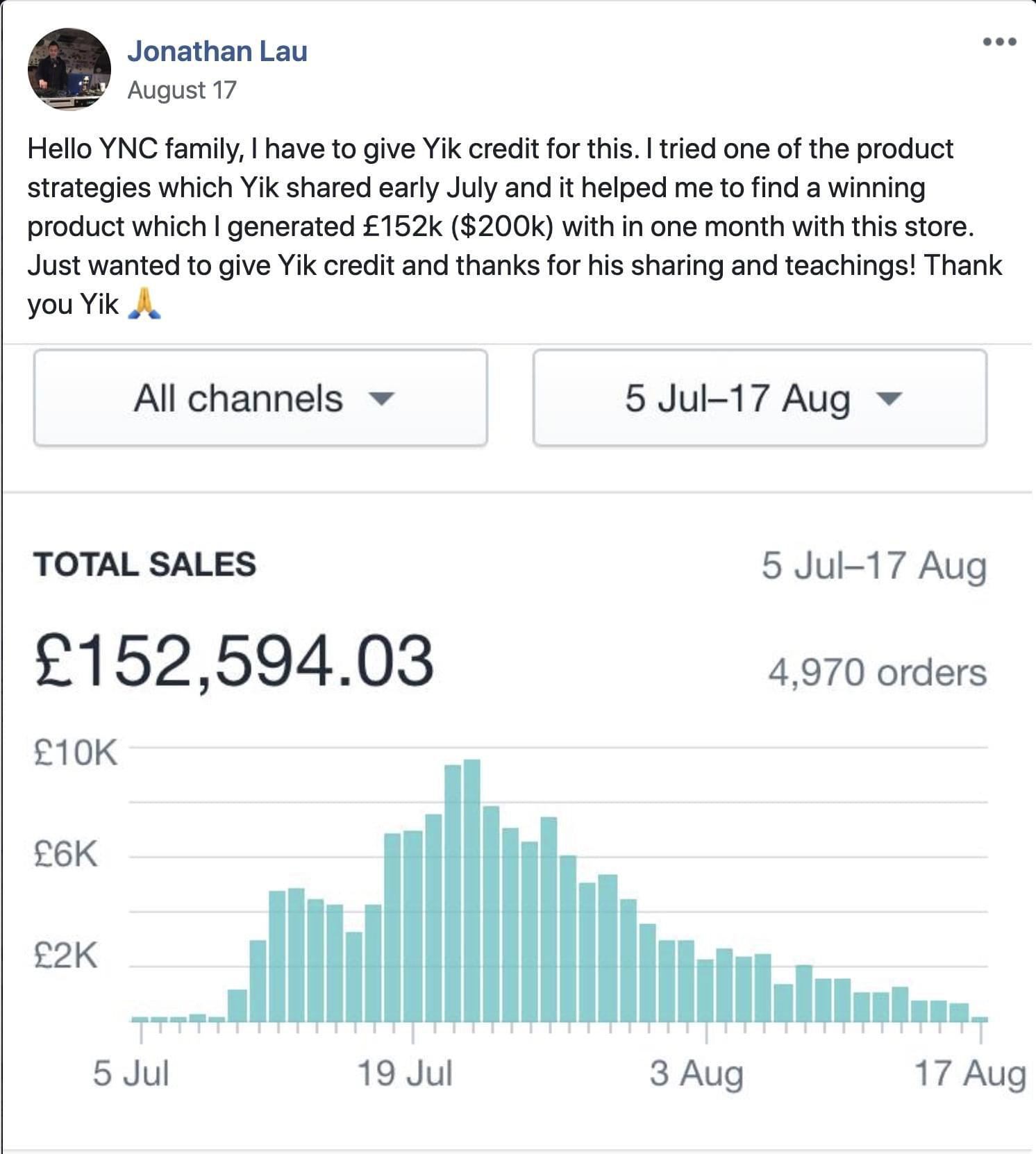Click the 3 Aug x-axis label
Screen dimensions: 1036x1154
pos(696,1073)
